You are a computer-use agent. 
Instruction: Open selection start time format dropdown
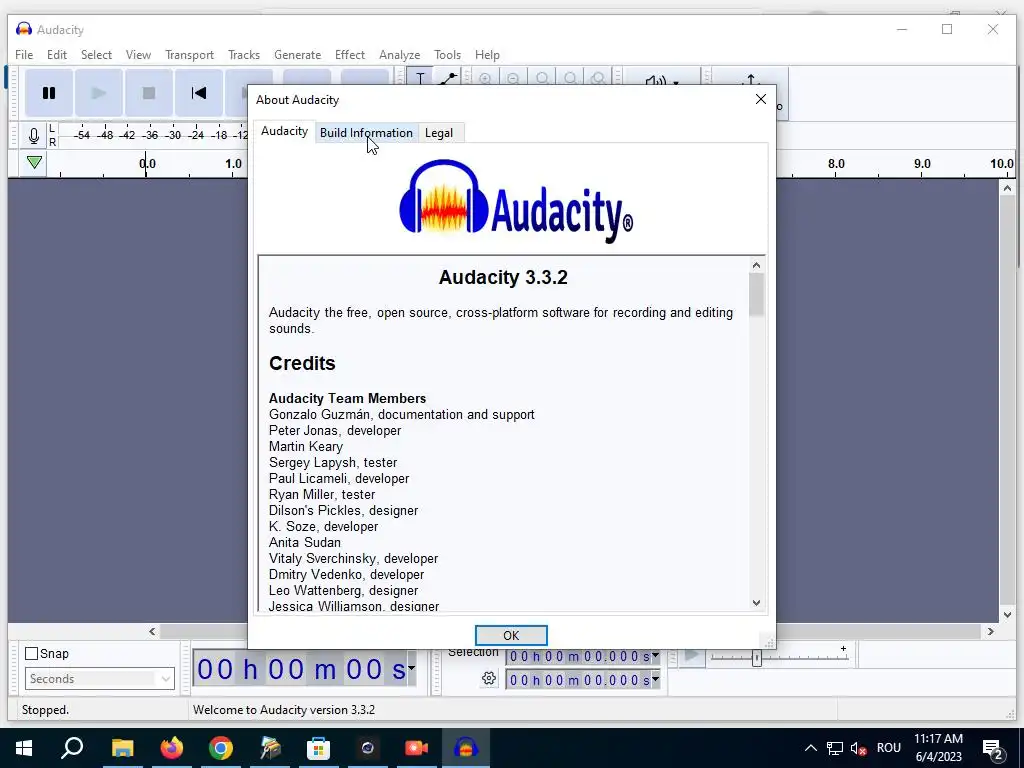tap(655, 655)
